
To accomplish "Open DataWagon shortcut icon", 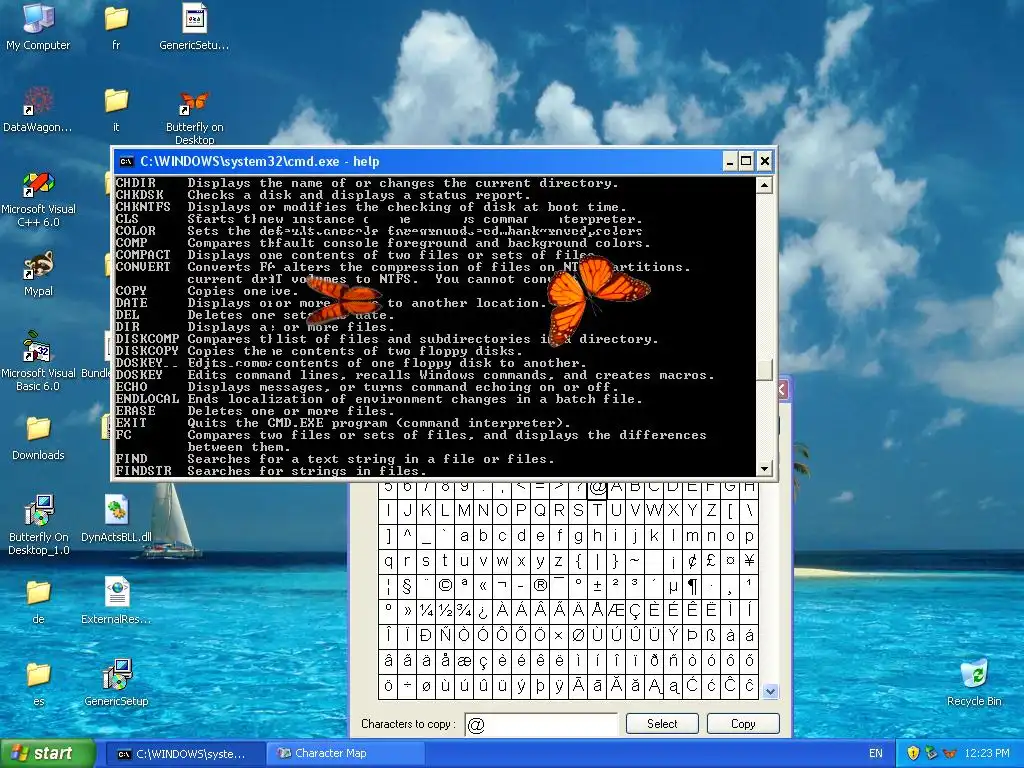I will pyautogui.click(x=38, y=108).
